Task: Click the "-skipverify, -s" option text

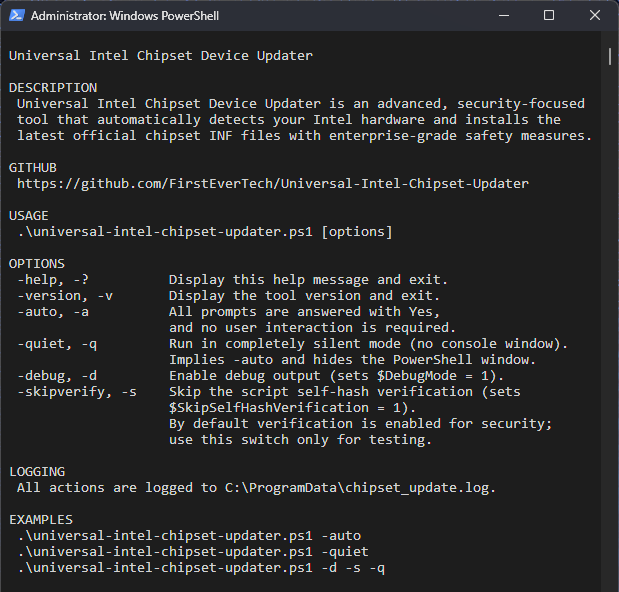Action: coord(76,392)
